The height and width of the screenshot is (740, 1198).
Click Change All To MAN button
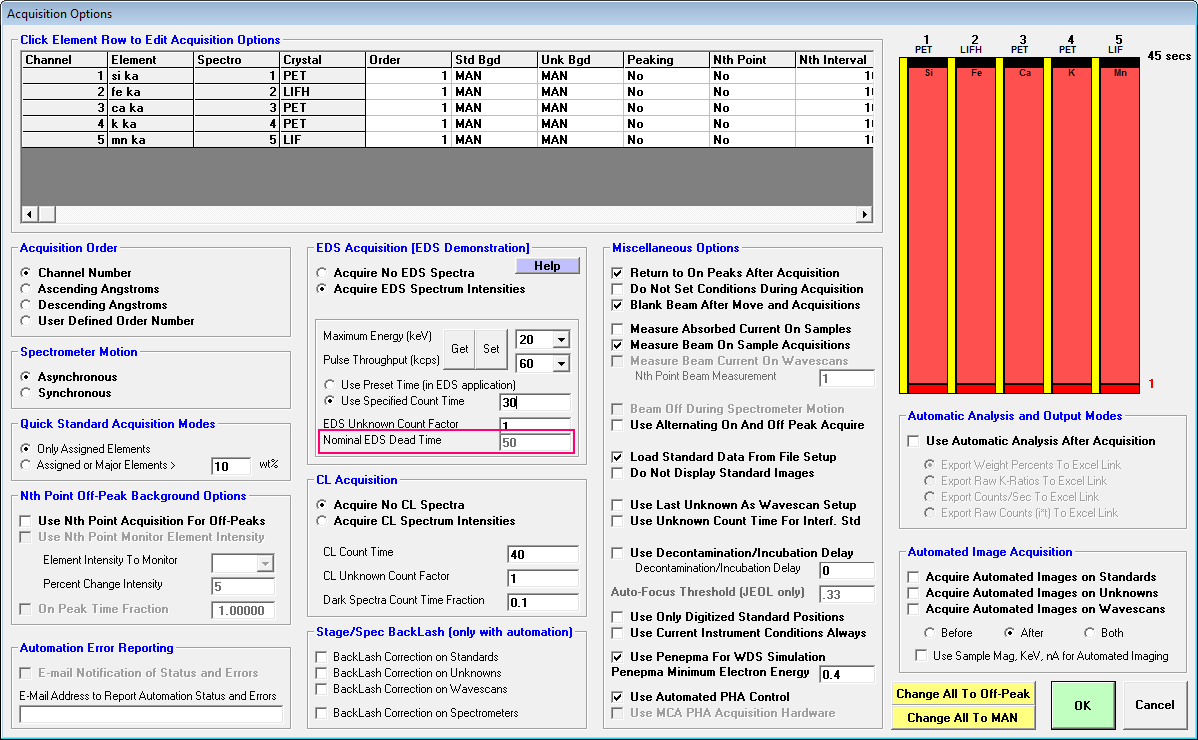[x=963, y=717]
